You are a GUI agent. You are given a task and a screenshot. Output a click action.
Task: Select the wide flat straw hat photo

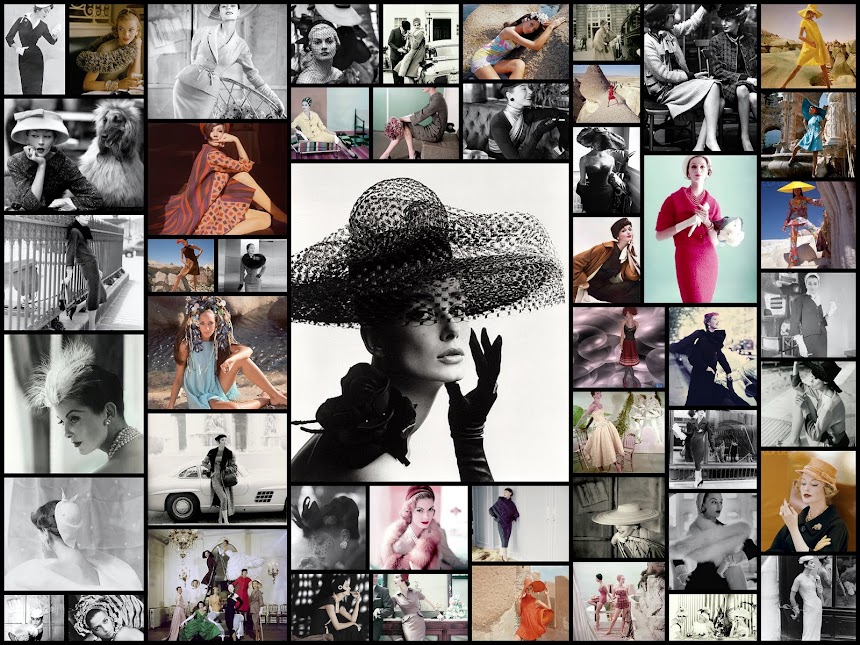click(619, 517)
